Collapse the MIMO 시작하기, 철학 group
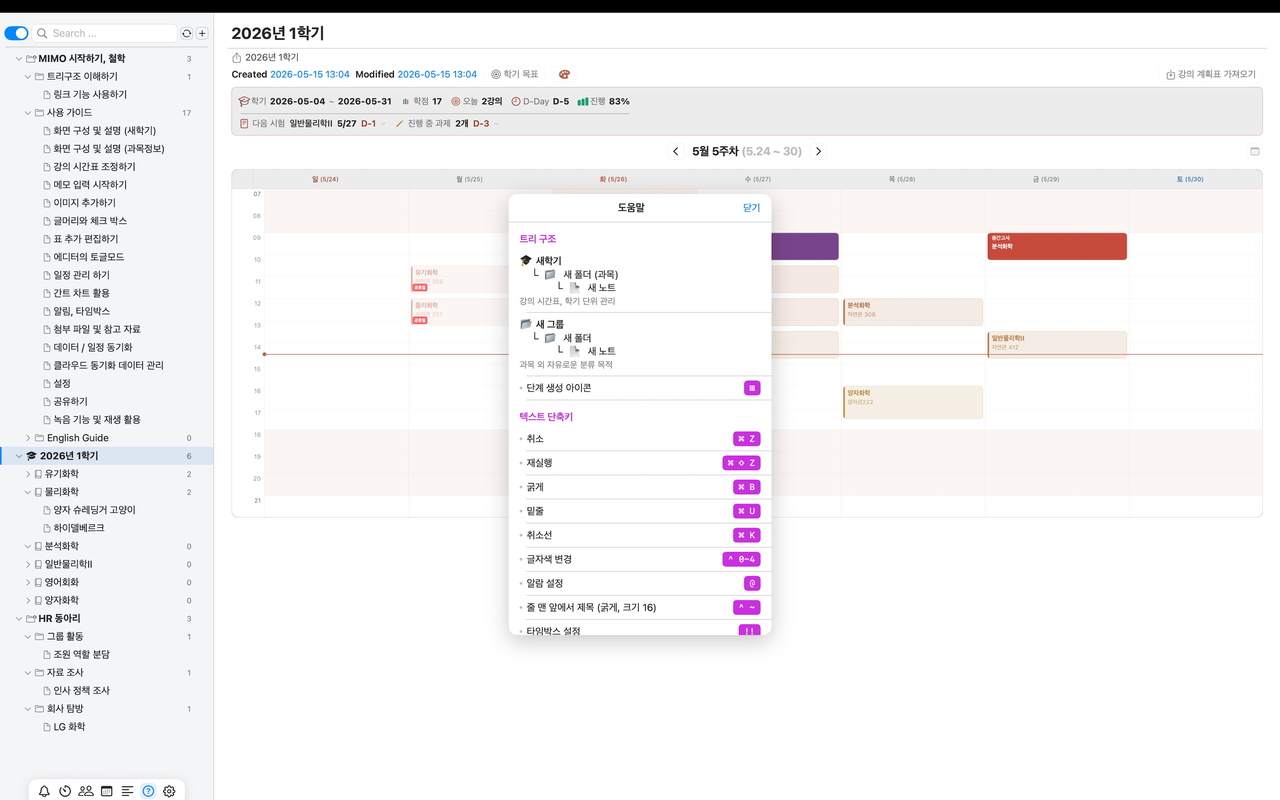This screenshot has width=1280, height=800. (x=19, y=59)
